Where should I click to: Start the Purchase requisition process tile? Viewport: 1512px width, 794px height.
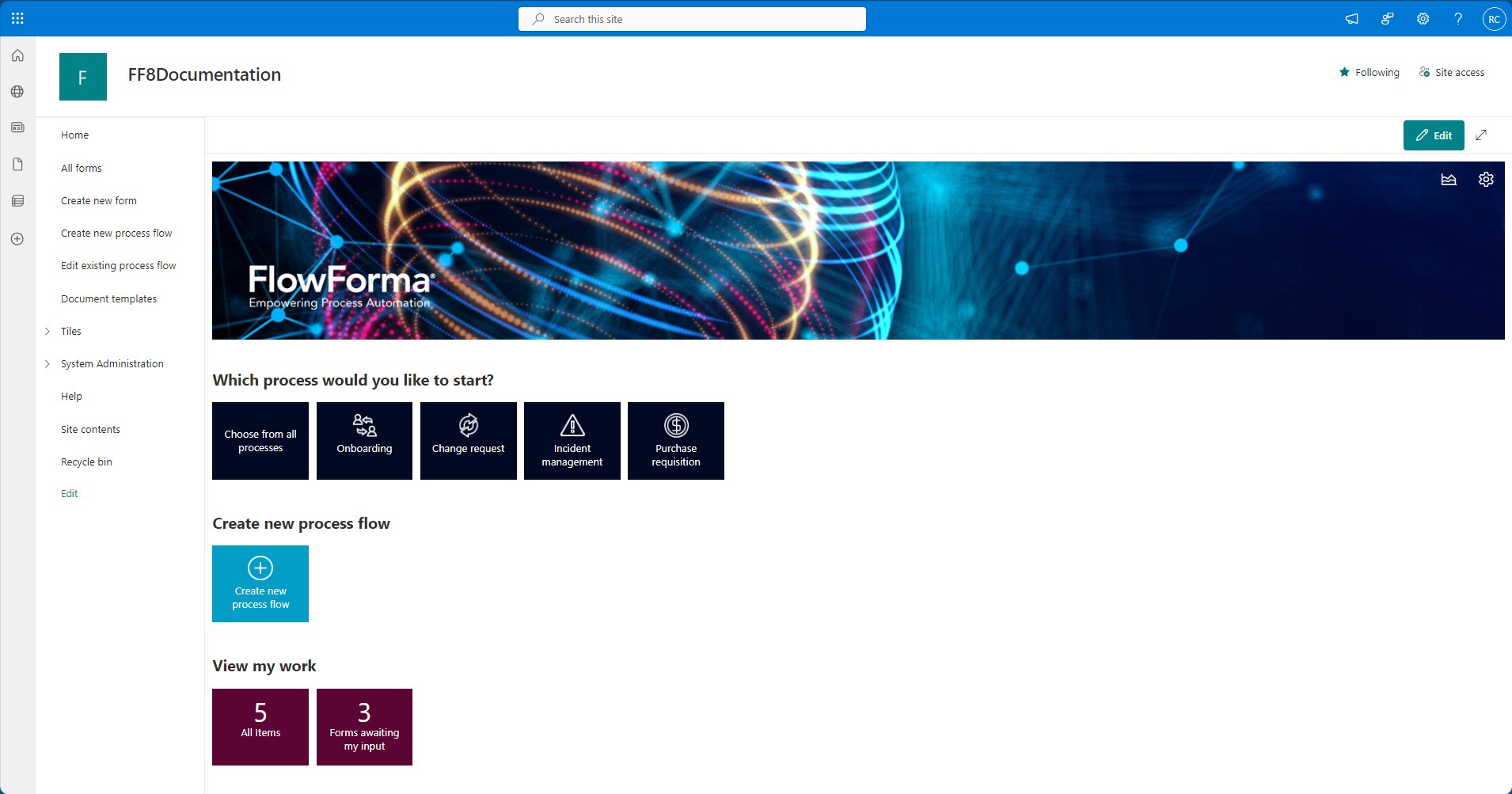click(676, 441)
